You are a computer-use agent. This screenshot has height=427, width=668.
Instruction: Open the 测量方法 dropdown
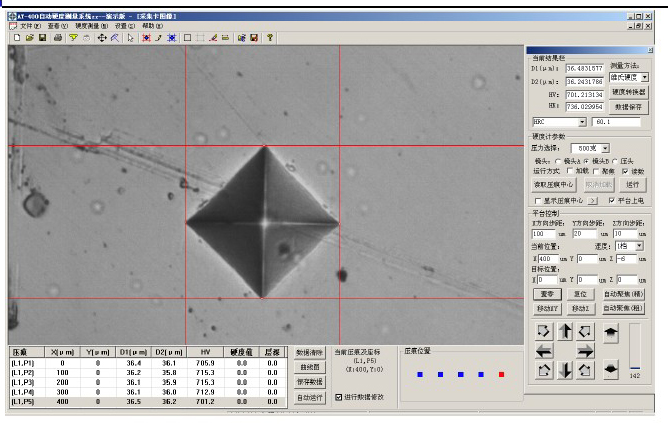[x=644, y=76]
